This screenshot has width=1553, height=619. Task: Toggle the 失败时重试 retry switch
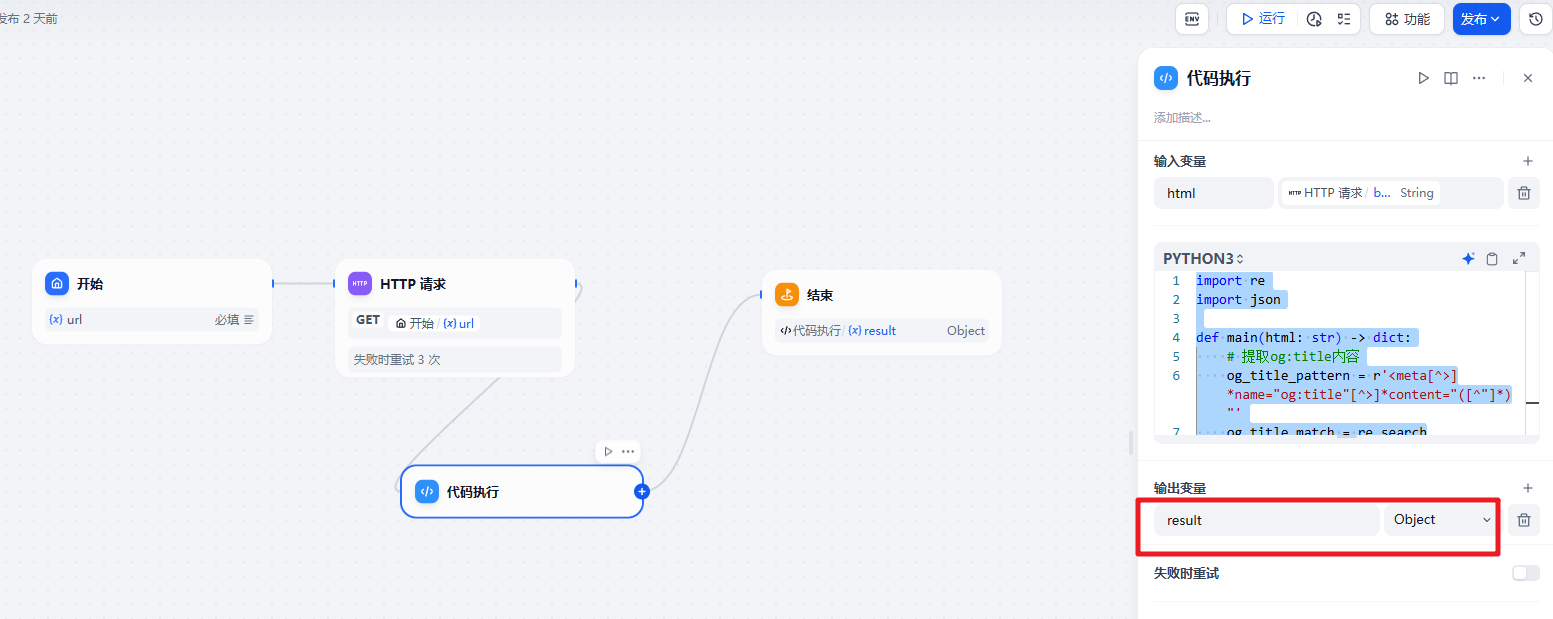point(1525,573)
